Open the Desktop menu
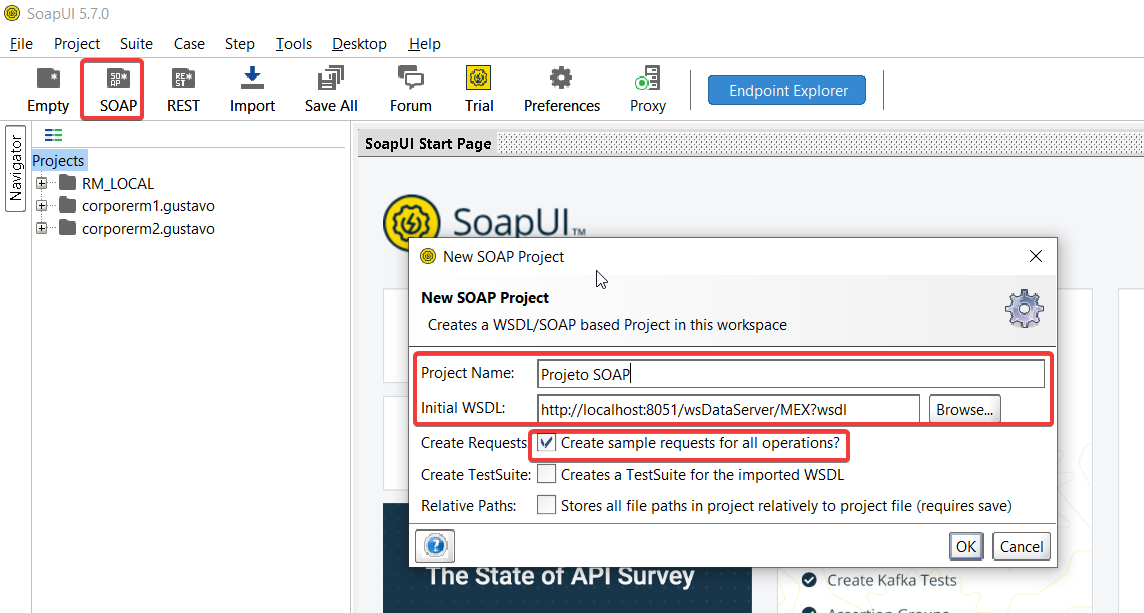Viewport: 1144px width, 613px height. 360,44
